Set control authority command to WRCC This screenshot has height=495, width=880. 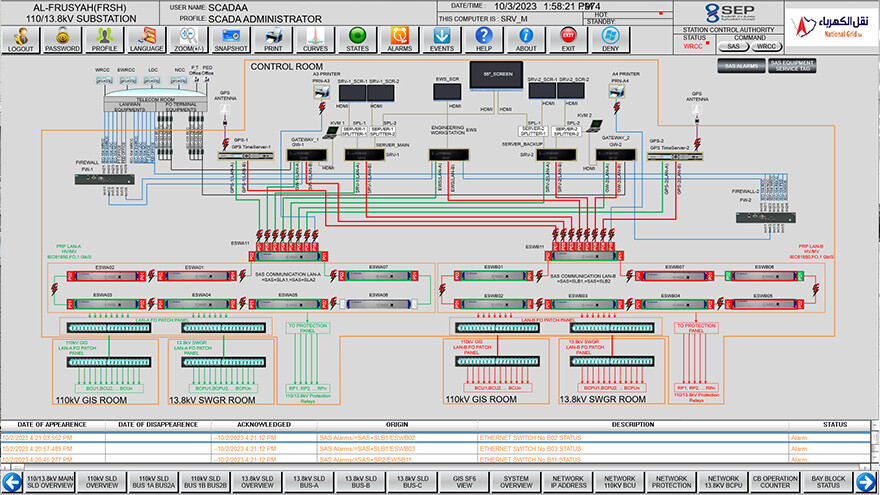coord(766,46)
